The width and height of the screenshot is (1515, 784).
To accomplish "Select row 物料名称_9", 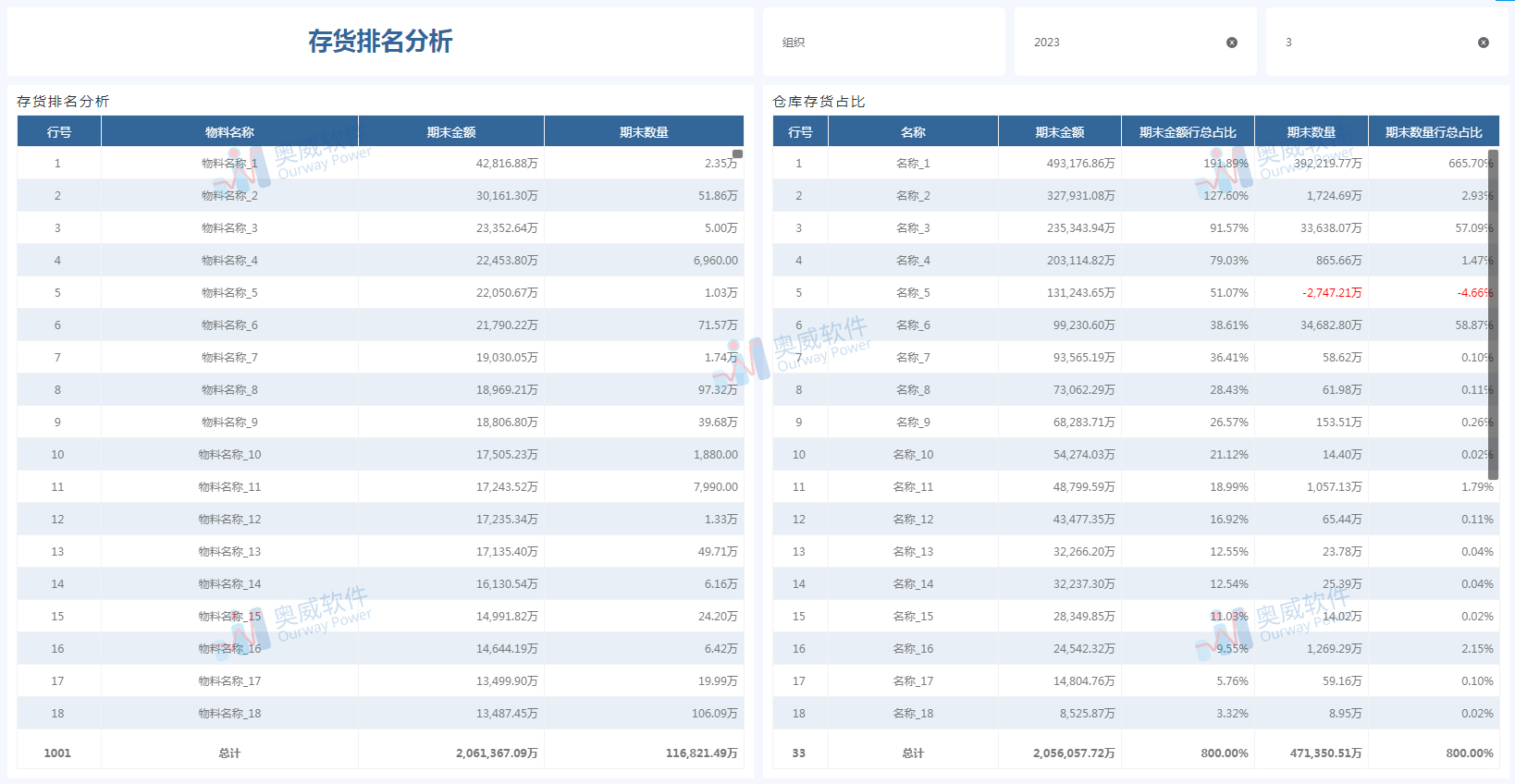I will click(x=380, y=423).
